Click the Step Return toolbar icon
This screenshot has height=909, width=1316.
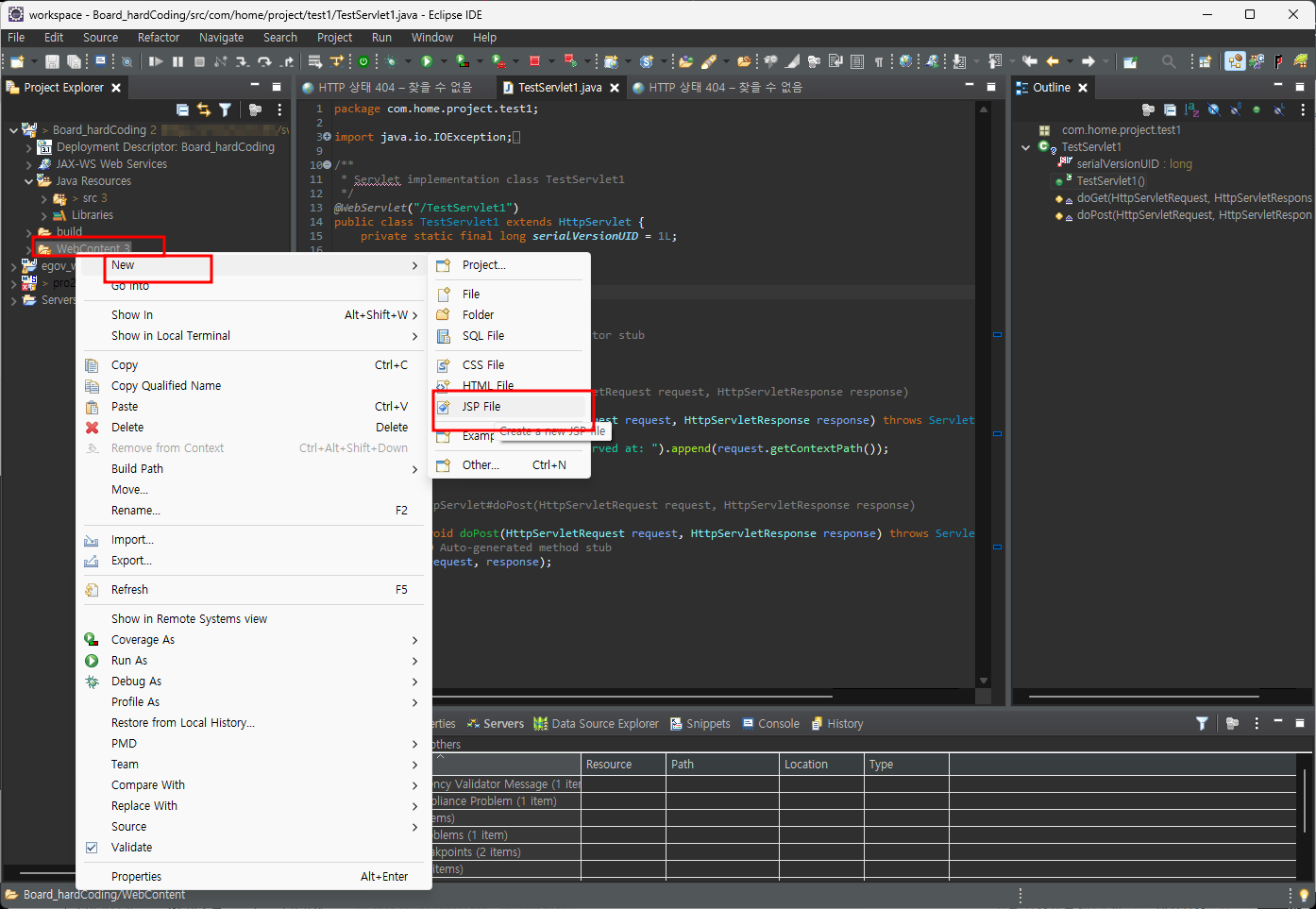(286, 61)
